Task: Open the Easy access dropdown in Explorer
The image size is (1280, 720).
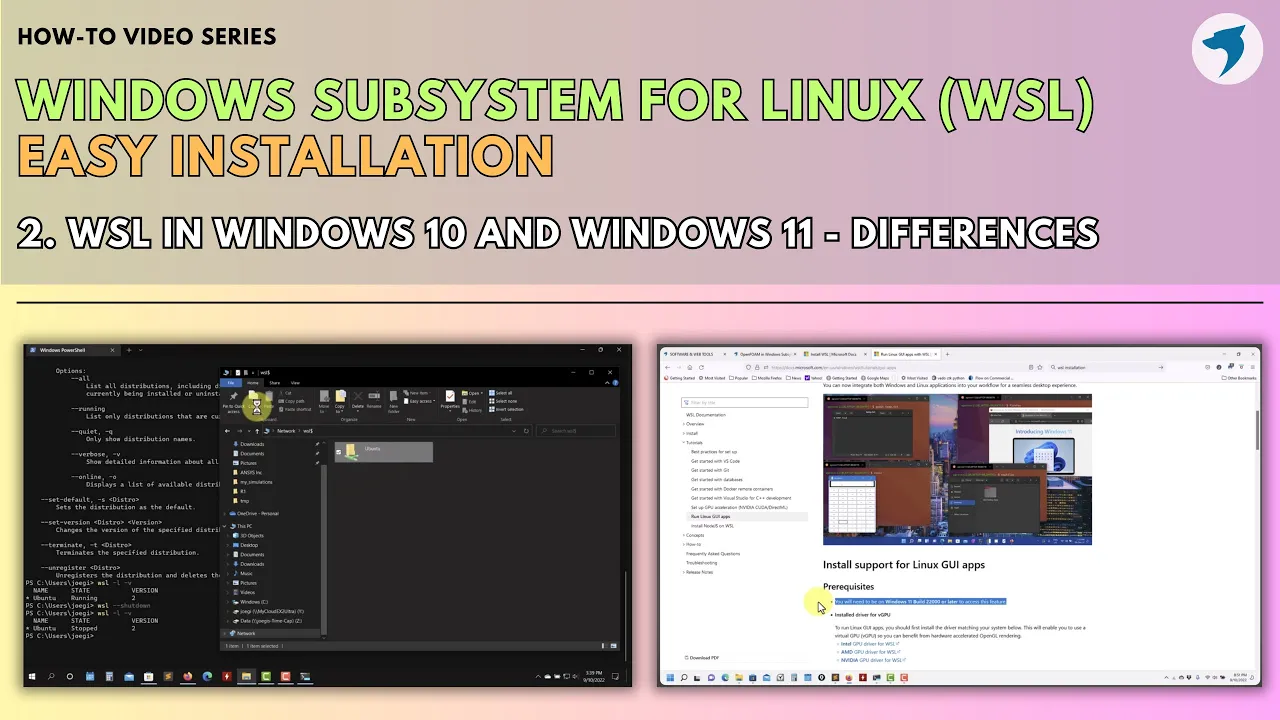Action: coord(421,401)
